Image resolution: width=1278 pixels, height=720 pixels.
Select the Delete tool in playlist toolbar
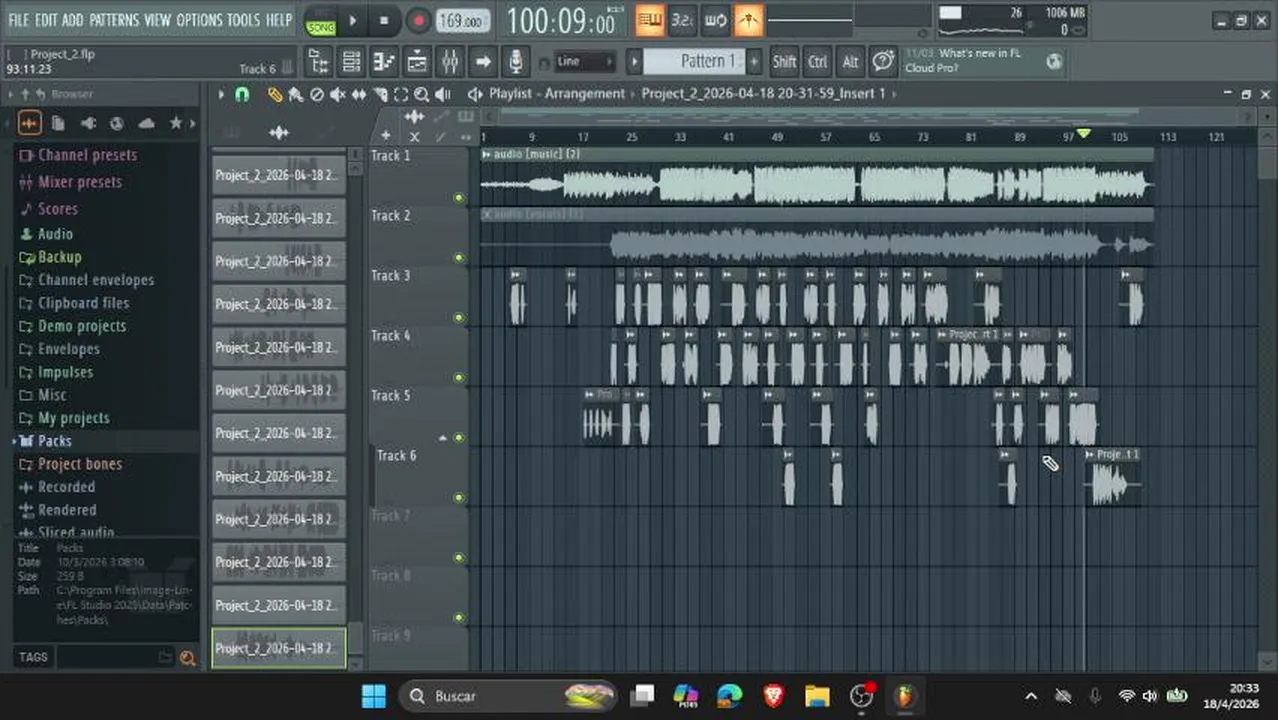(317, 94)
